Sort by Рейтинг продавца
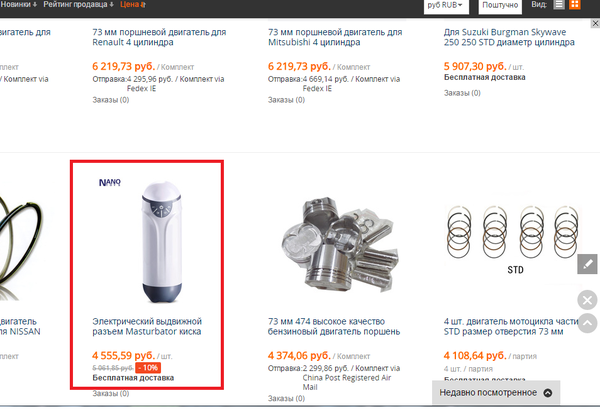Screen dimensions: 600x415 point(78,5)
